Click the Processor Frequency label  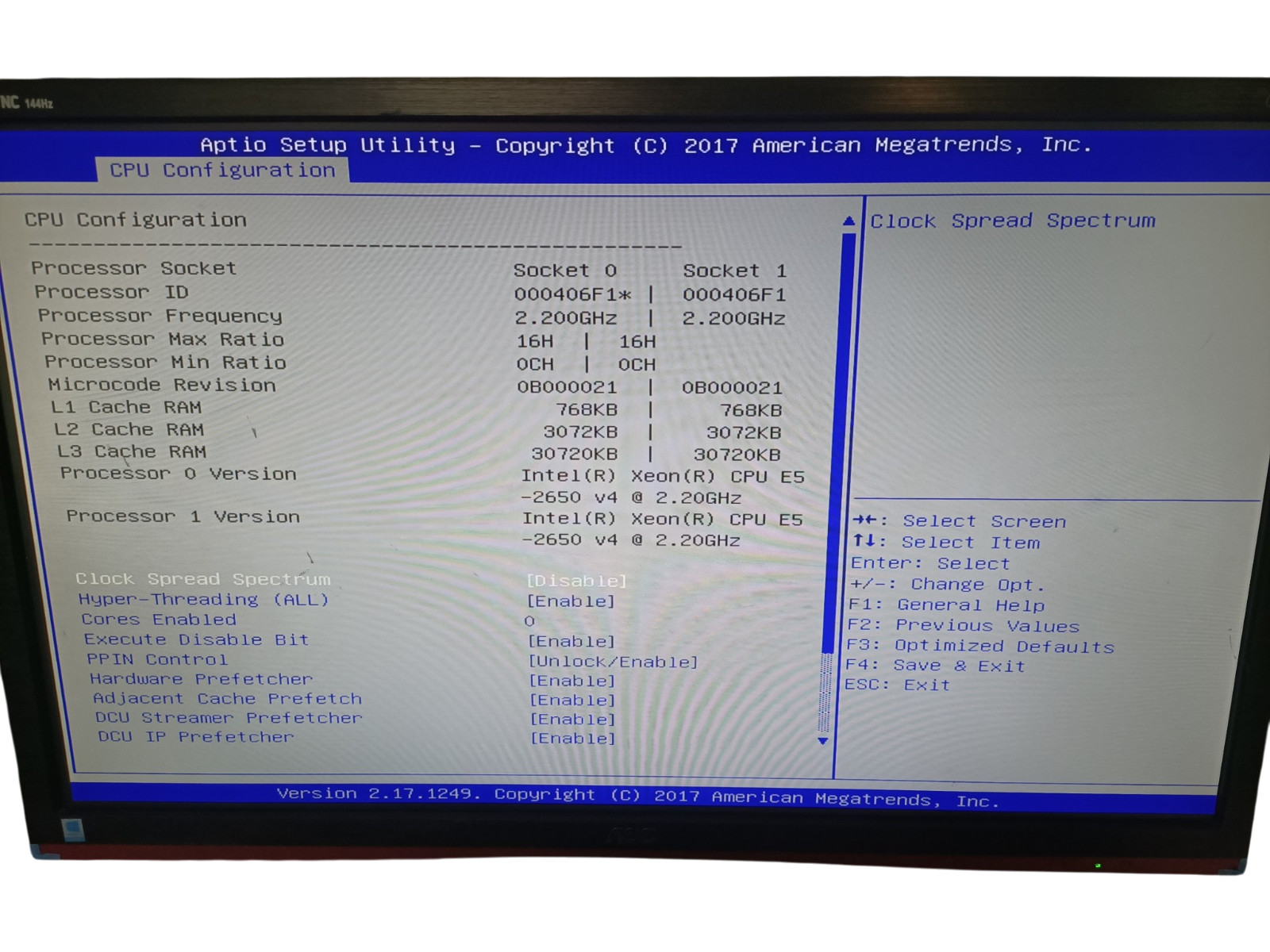click(x=160, y=316)
